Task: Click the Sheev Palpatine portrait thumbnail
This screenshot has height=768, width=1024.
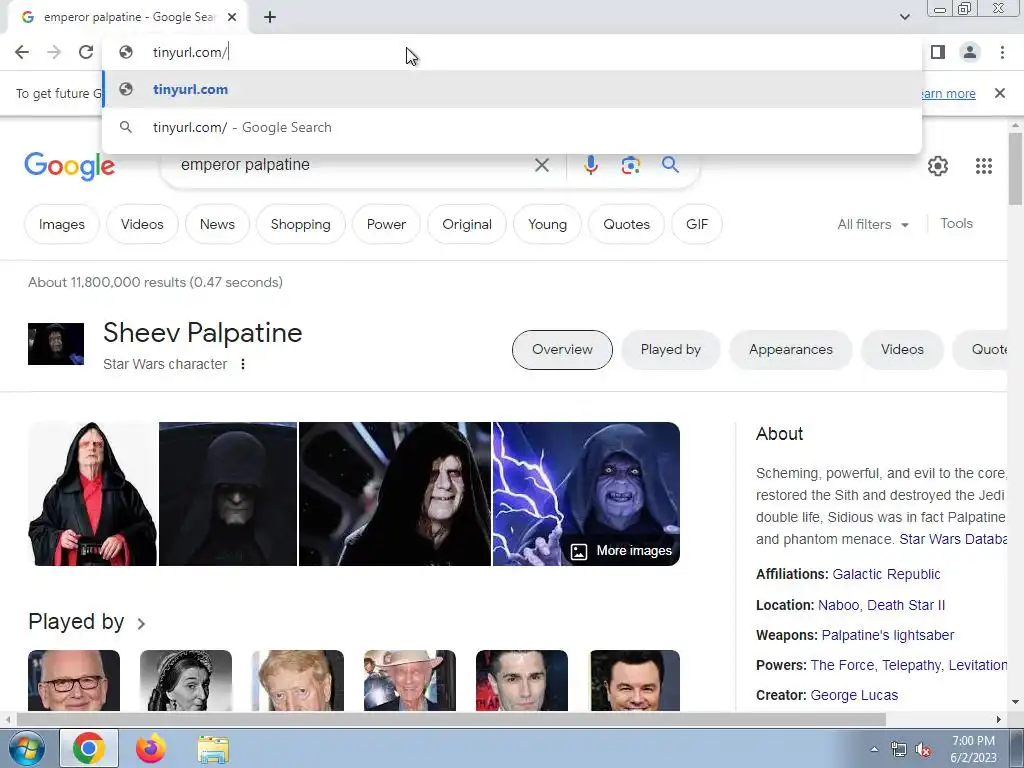Action: [56, 344]
